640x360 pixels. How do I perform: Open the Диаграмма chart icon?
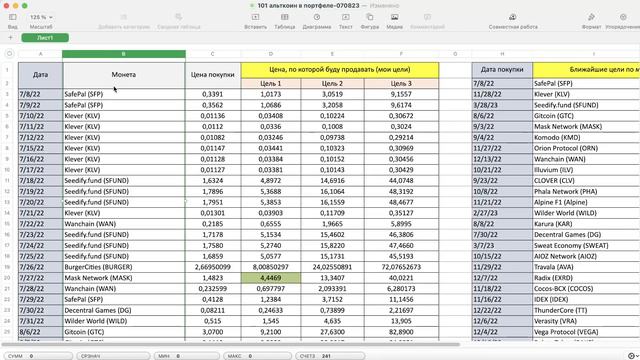[317, 17]
